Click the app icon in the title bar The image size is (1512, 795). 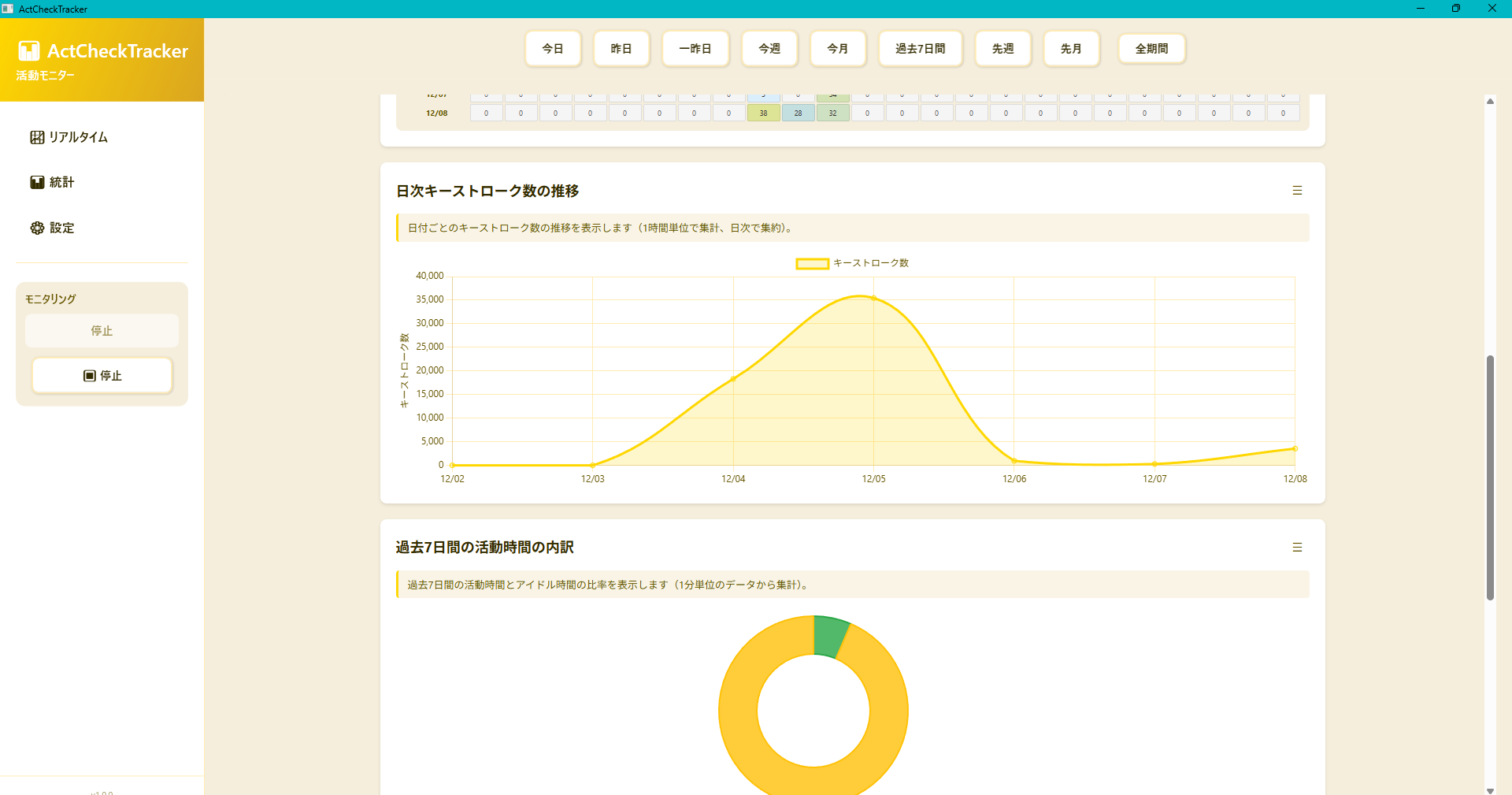tap(8, 9)
